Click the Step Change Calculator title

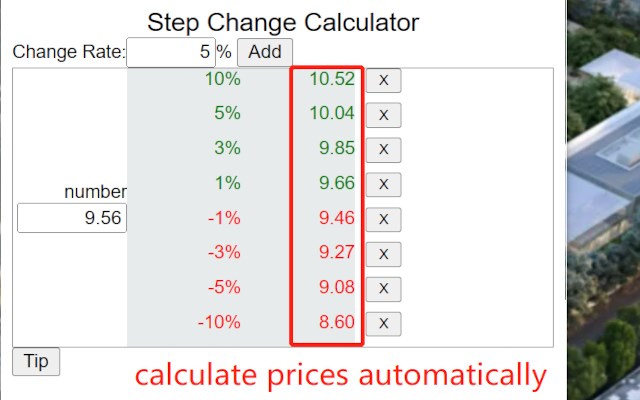point(283,22)
